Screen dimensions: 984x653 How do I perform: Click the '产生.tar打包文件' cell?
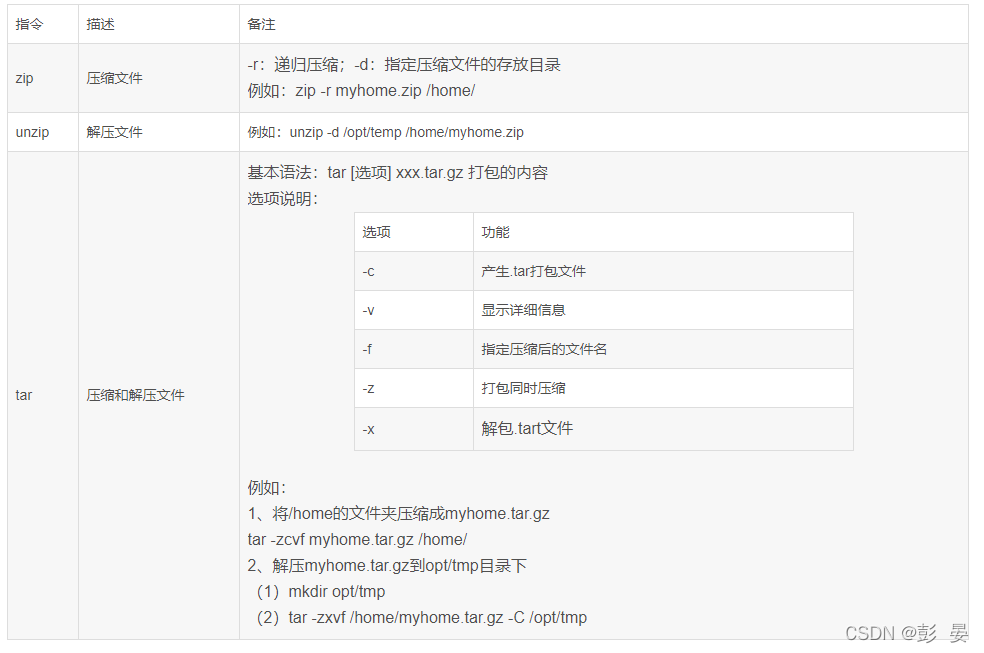663,272
